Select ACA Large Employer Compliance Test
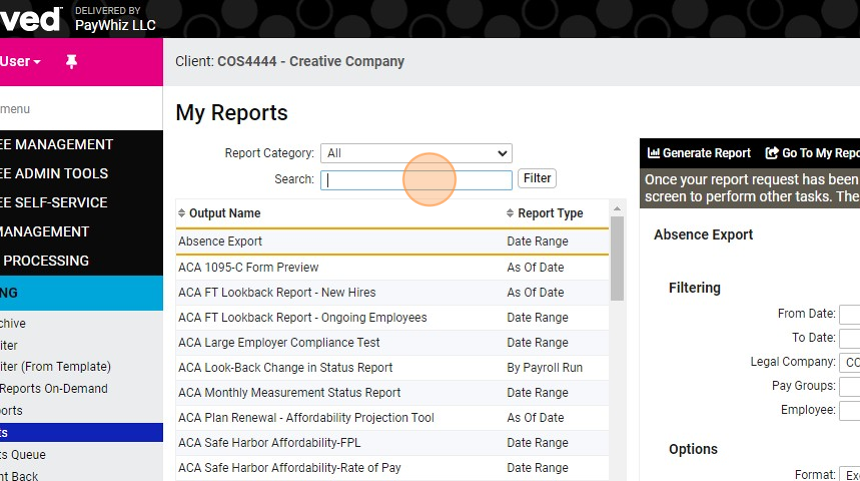 (279, 342)
